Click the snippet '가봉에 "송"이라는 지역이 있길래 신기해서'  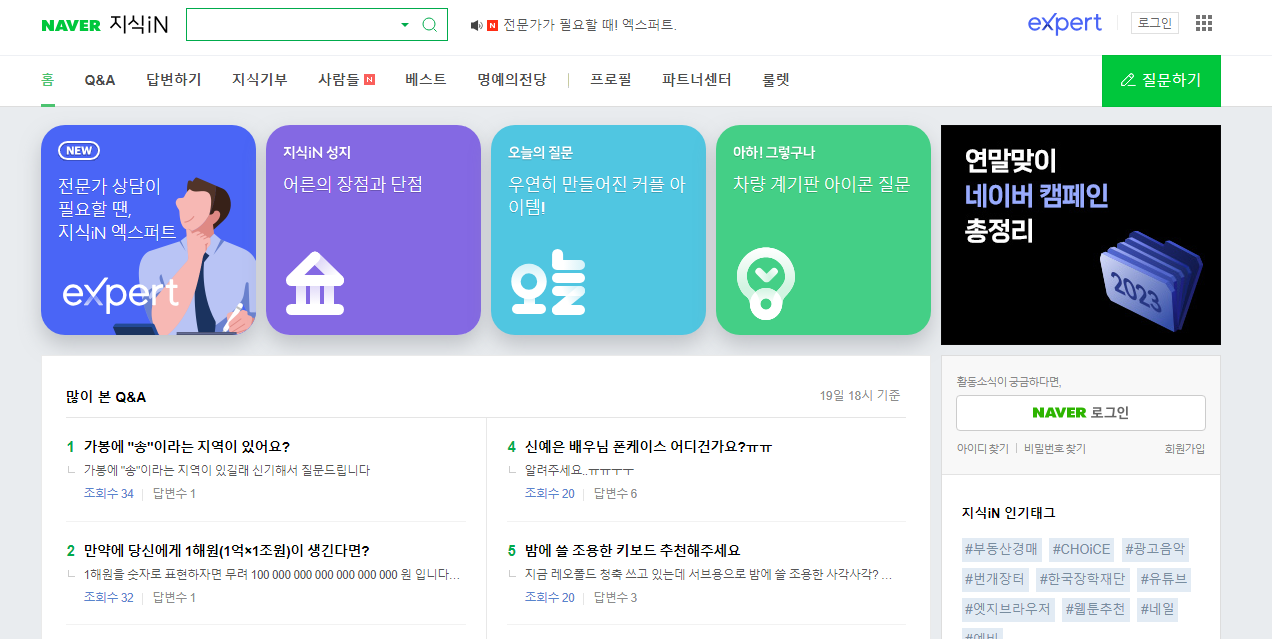pyautogui.click(x=227, y=470)
